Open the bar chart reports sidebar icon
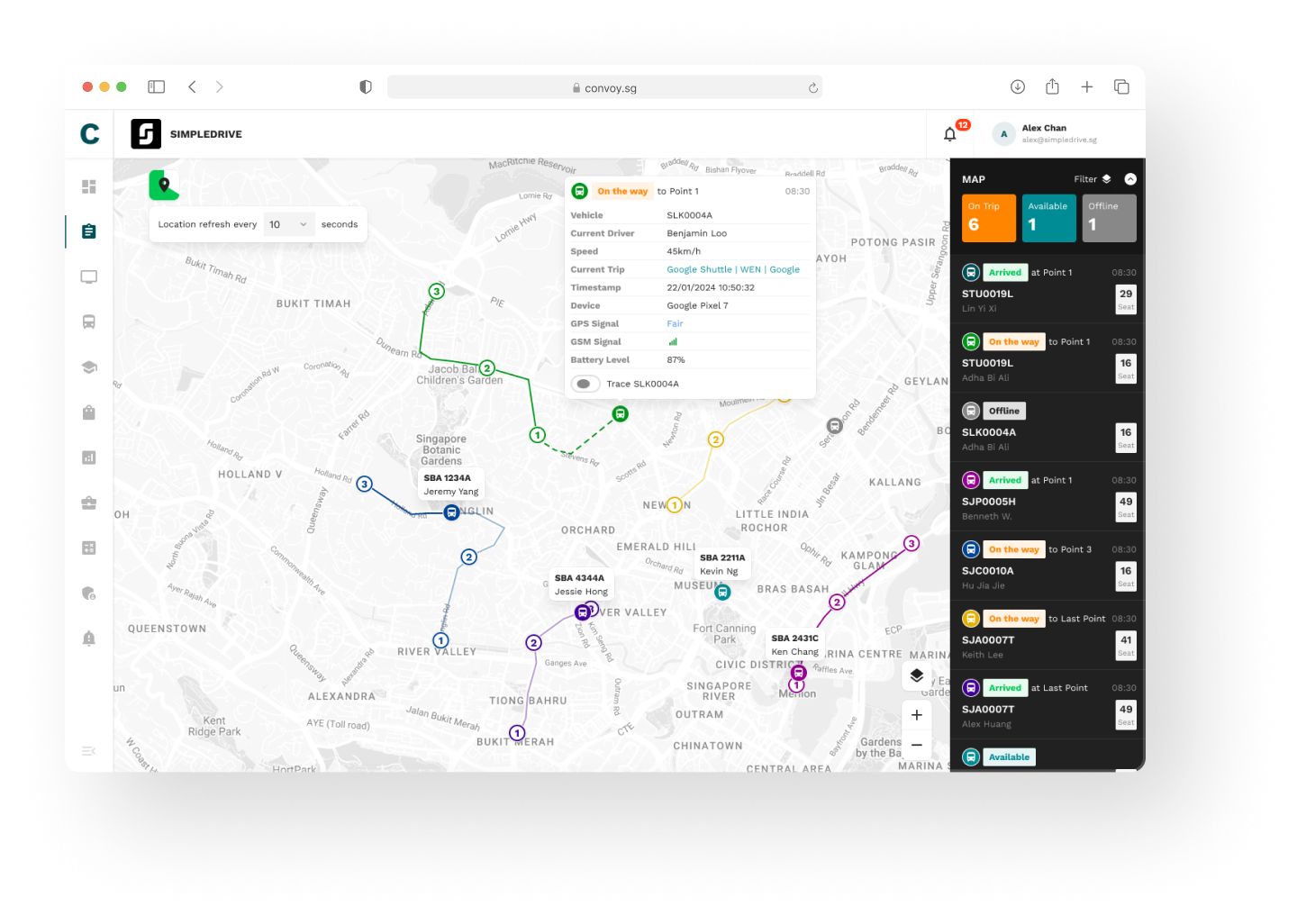This screenshot has height=924, width=1297. 88,457
